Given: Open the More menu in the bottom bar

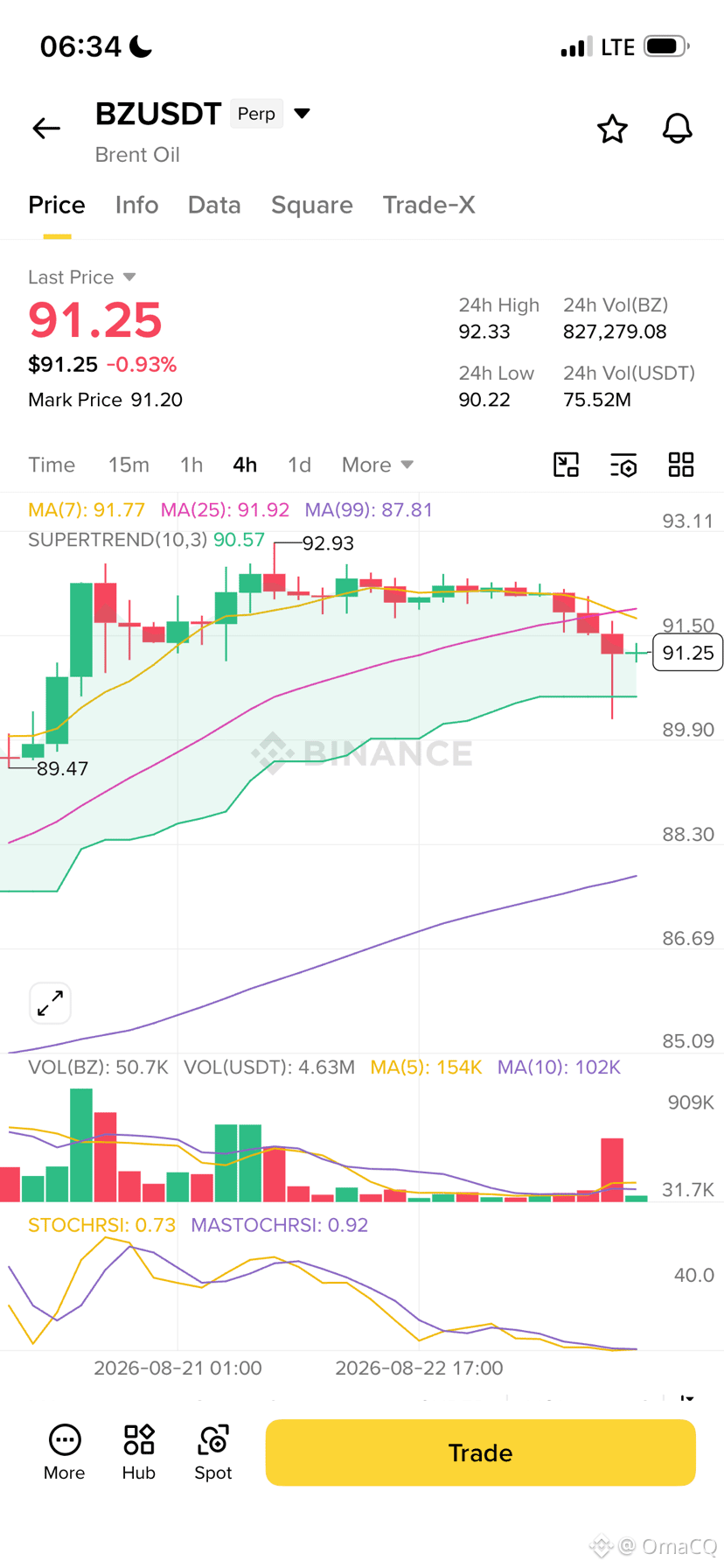Looking at the screenshot, I should (x=65, y=1452).
